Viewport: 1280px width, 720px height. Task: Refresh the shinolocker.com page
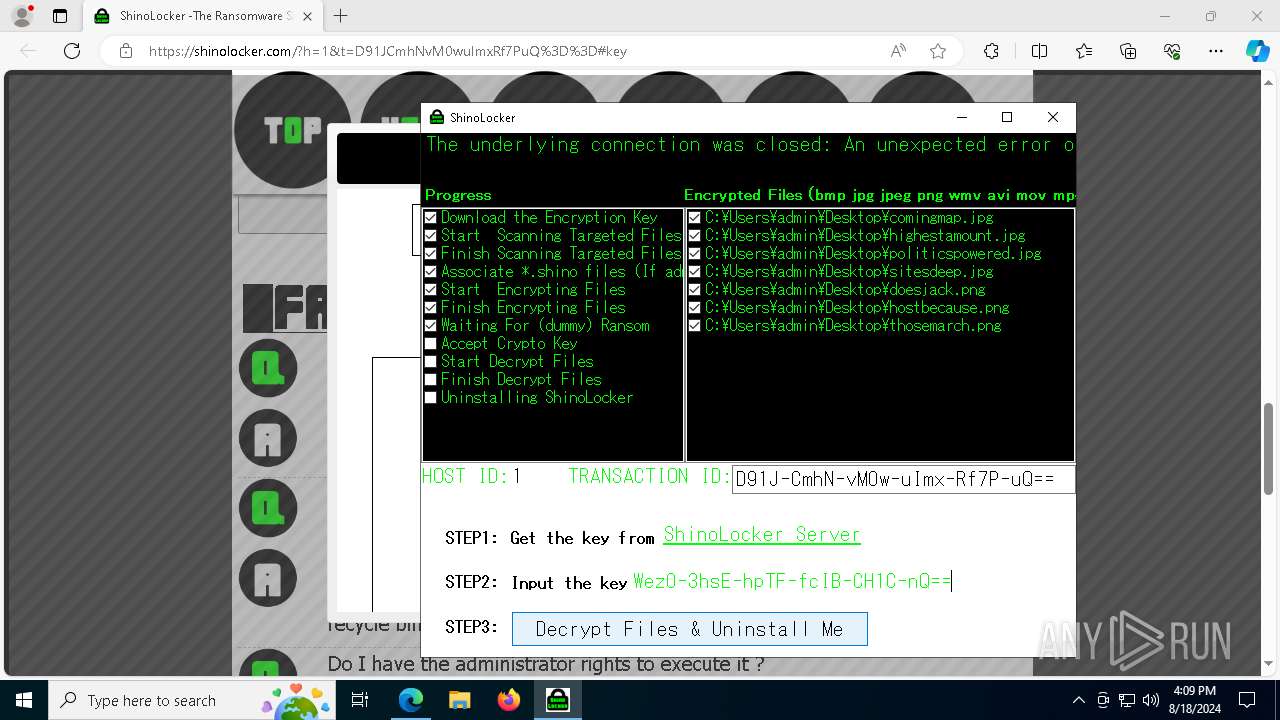coord(72,51)
